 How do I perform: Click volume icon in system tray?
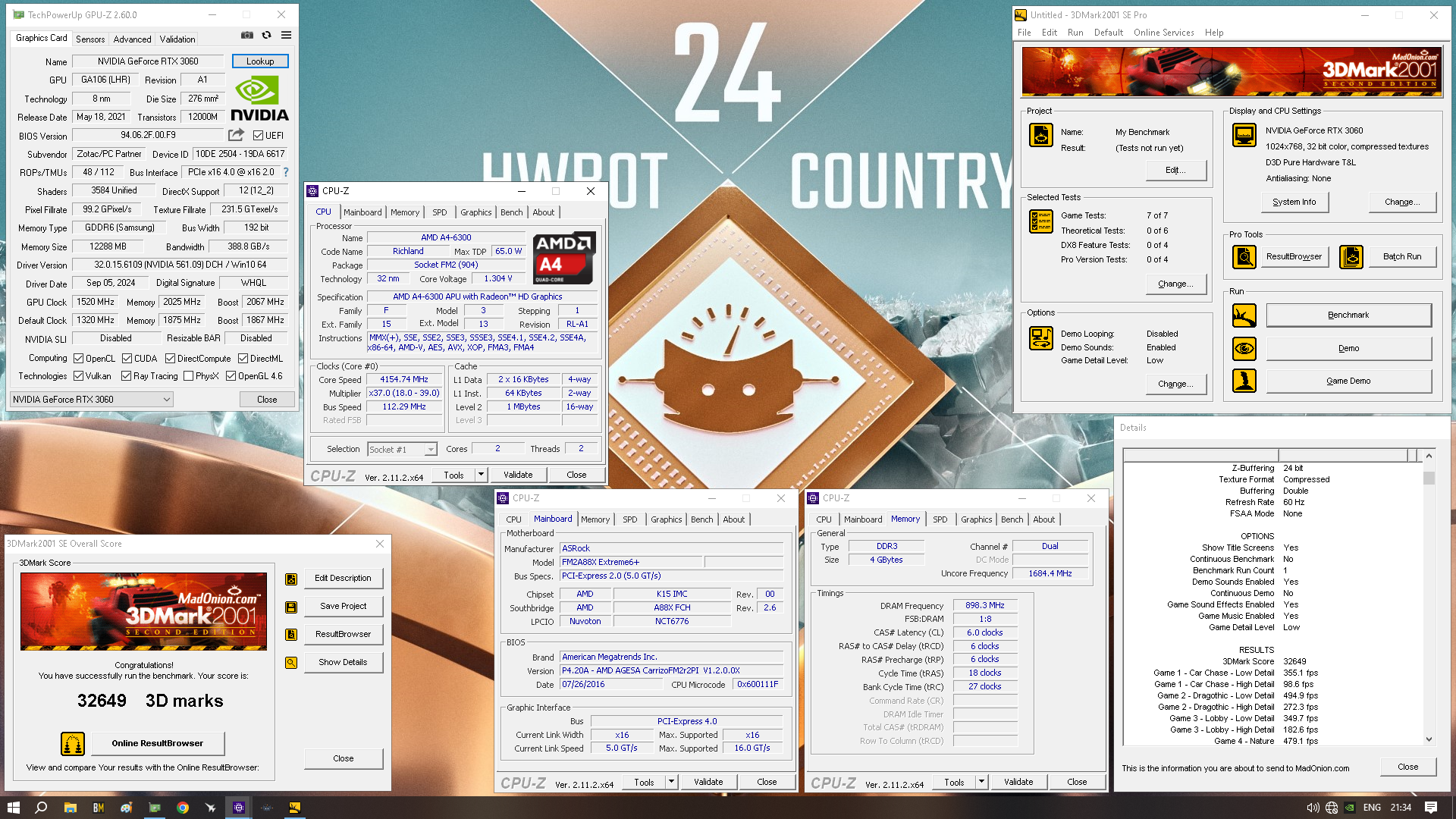(x=1313, y=808)
